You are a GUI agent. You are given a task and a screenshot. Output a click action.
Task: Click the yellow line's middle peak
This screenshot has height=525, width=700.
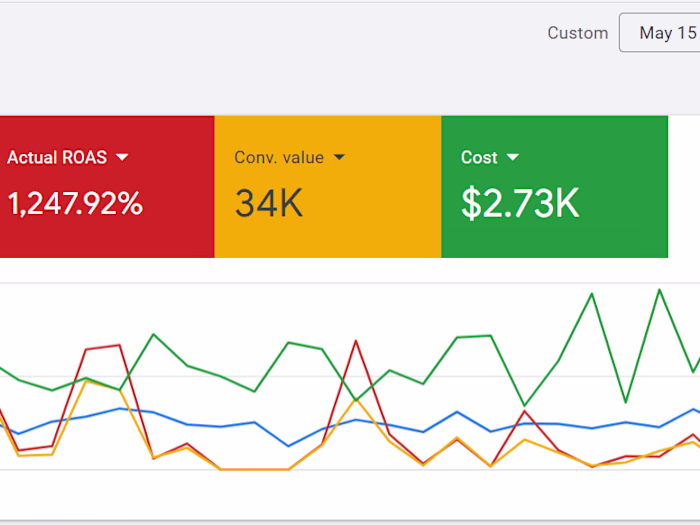pyautogui.click(x=355, y=400)
